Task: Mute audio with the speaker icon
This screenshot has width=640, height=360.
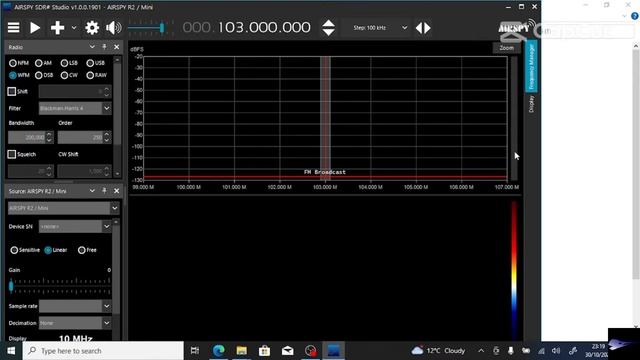Action: coord(113,28)
